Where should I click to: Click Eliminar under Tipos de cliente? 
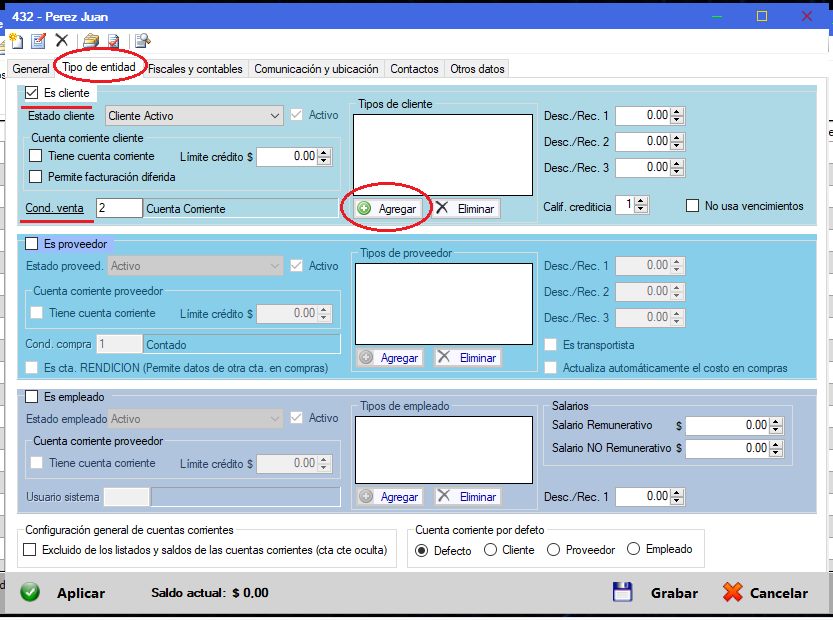tap(465, 208)
